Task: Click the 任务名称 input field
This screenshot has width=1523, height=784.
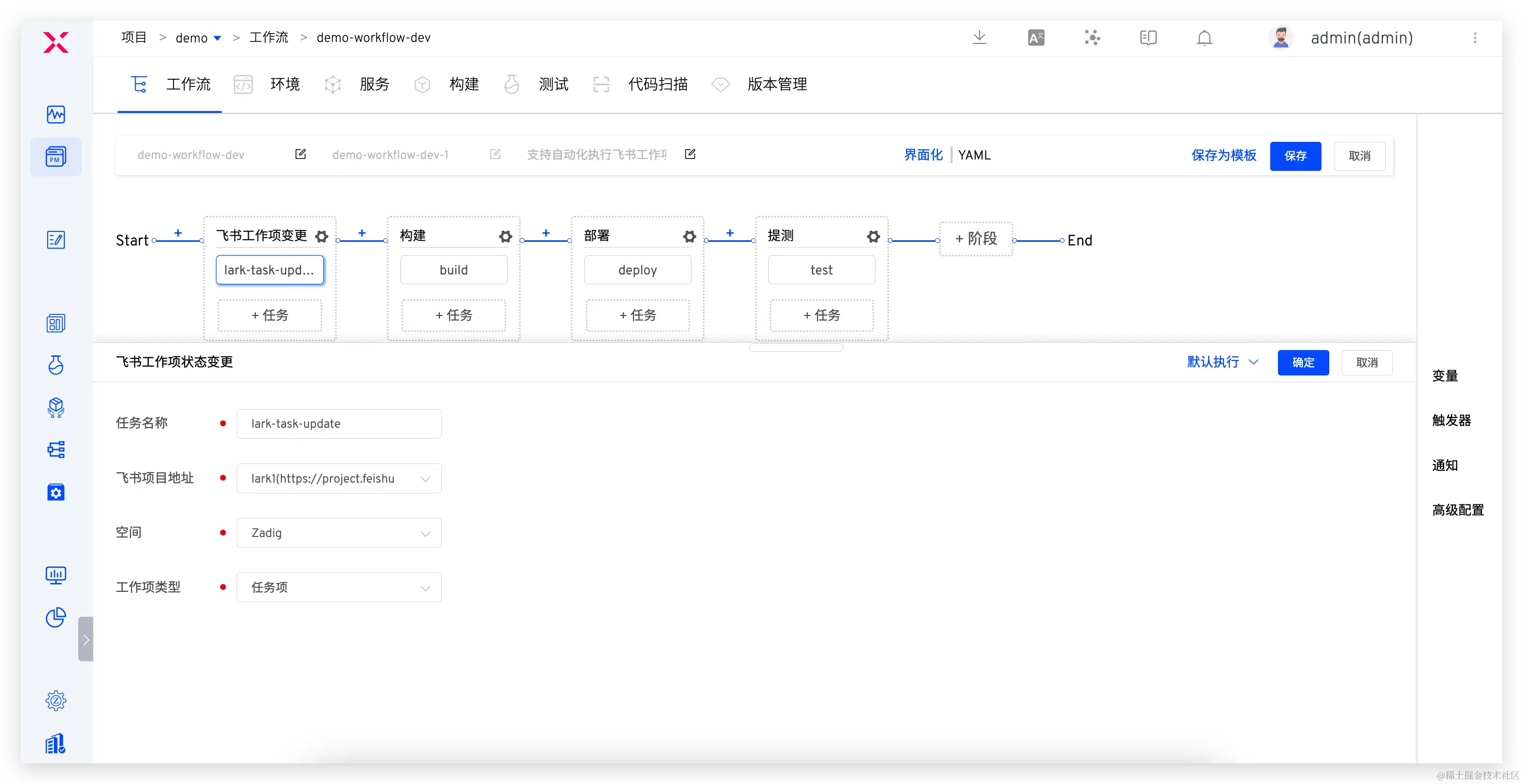Action: (x=339, y=424)
